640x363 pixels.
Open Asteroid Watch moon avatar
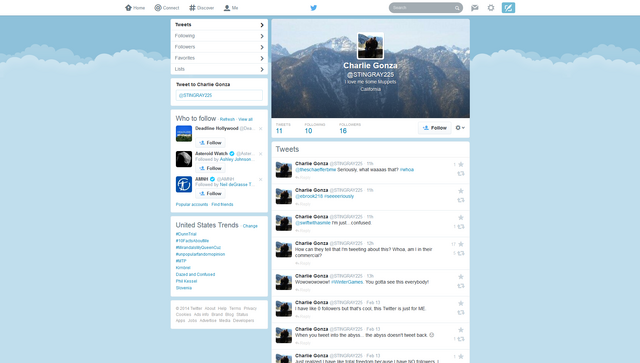click(x=184, y=159)
